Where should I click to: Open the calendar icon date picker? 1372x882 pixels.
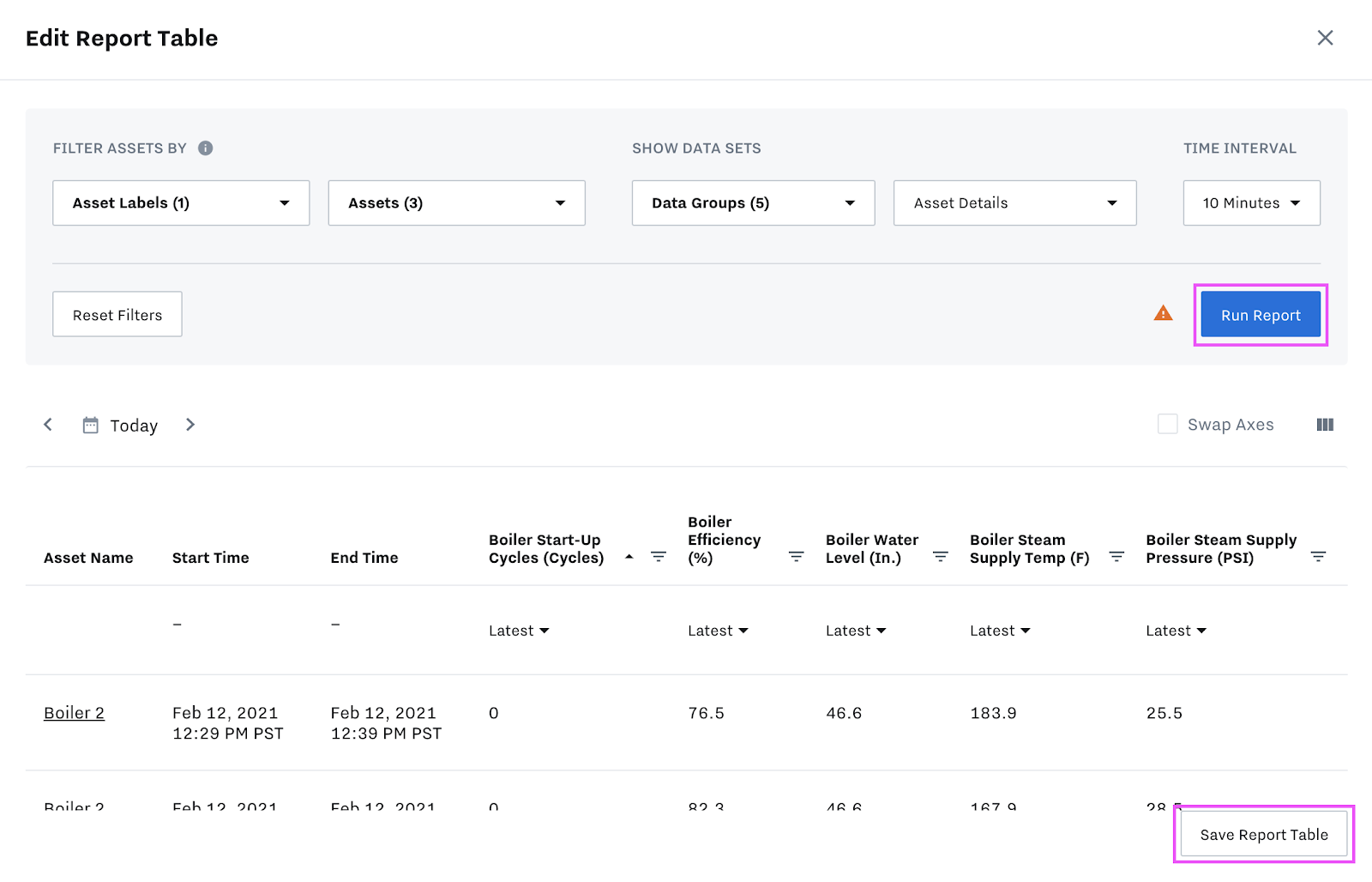click(x=90, y=425)
